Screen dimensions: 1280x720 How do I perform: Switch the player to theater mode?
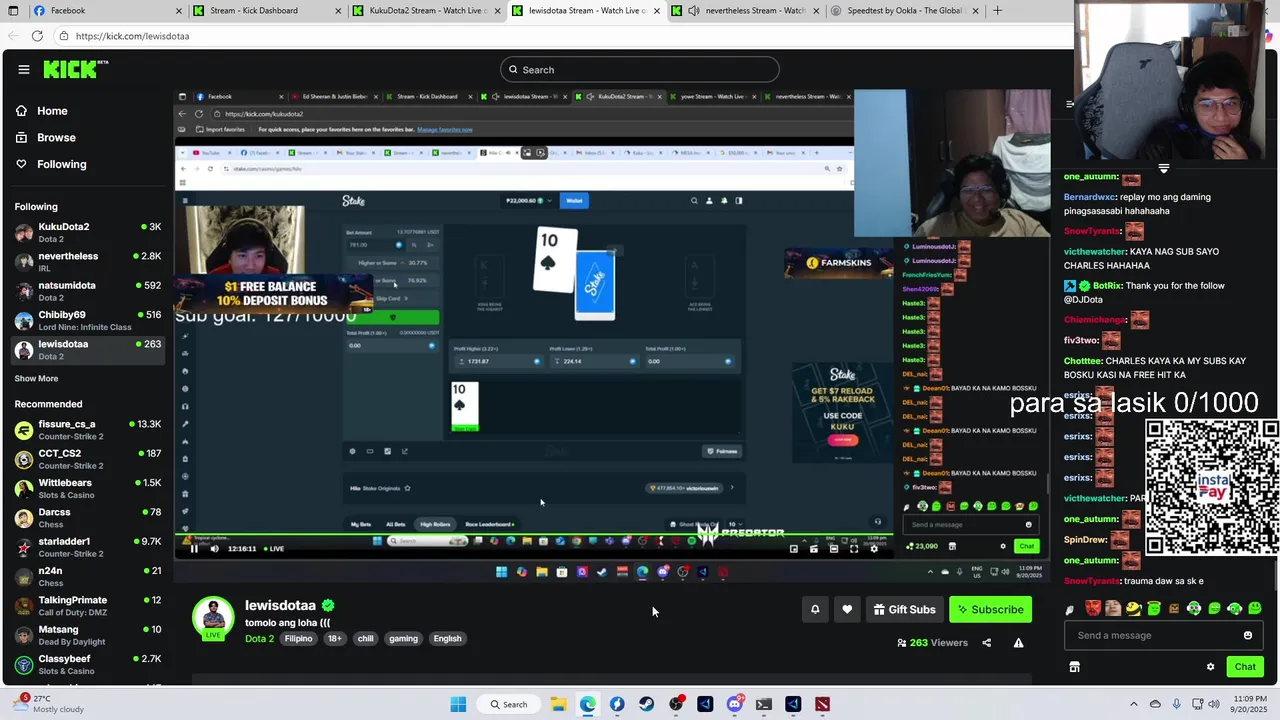(x=834, y=548)
